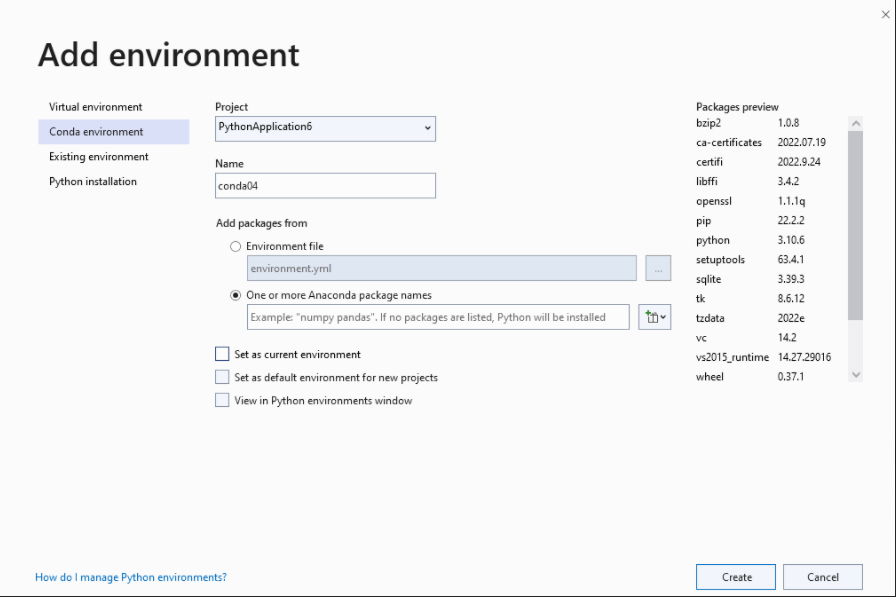Enable Set as current environment
This screenshot has height=597, width=896.
pyautogui.click(x=221, y=353)
